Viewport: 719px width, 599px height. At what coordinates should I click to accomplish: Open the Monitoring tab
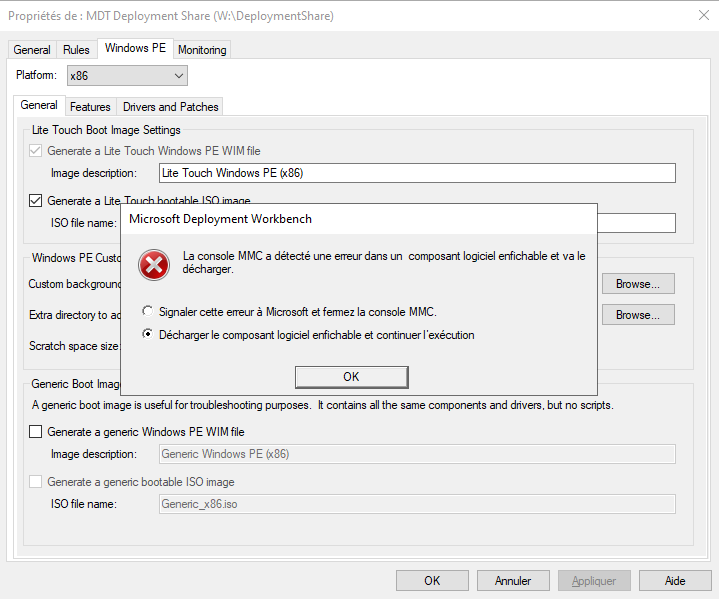[x=202, y=50]
